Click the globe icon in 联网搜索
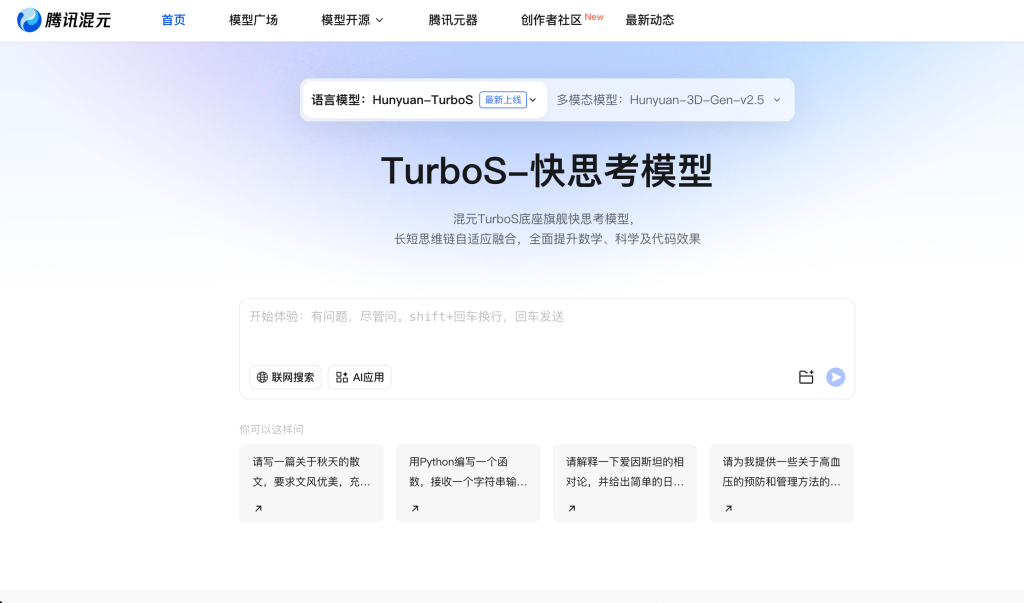Viewport: 1024px width, 603px height. [x=263, y=377]
